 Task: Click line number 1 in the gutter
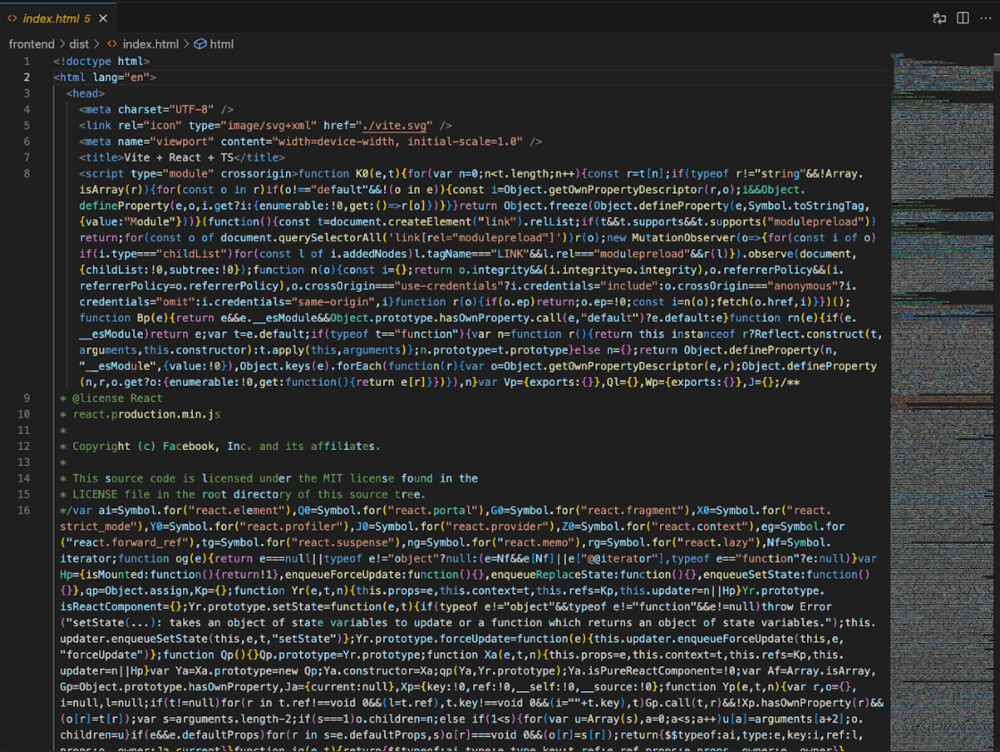pyautogui.click(x=27, y=61)
